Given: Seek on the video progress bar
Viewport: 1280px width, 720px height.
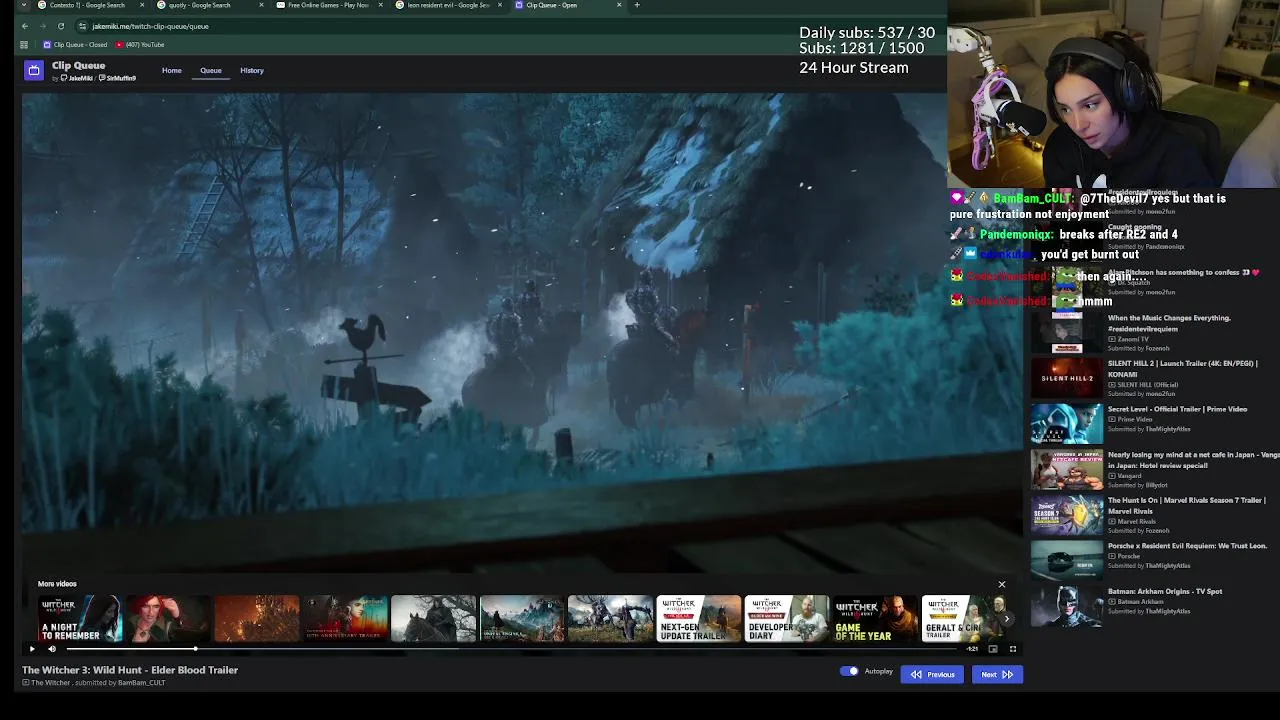Looking at the screenshot, I should [x=510, y=649].
